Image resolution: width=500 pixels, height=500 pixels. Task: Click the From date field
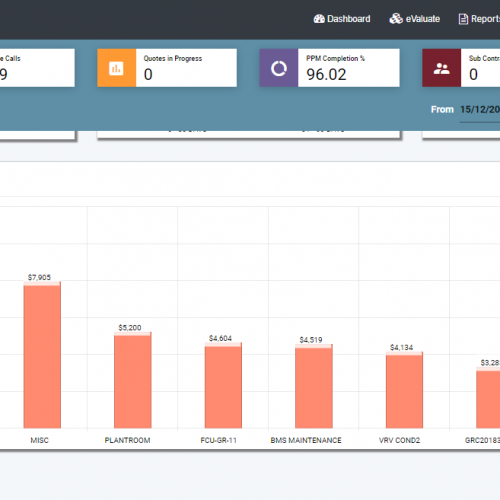click(480, 110)
